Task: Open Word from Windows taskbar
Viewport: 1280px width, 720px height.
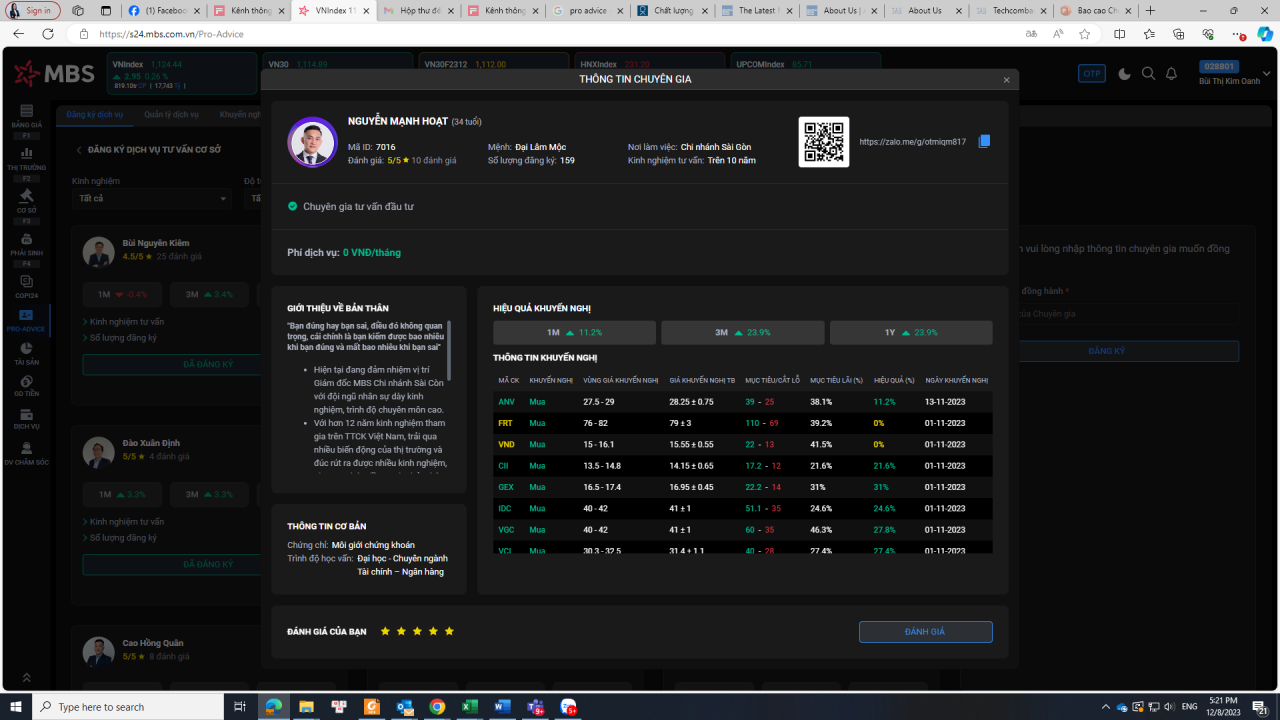Action: tap(502, 707)
